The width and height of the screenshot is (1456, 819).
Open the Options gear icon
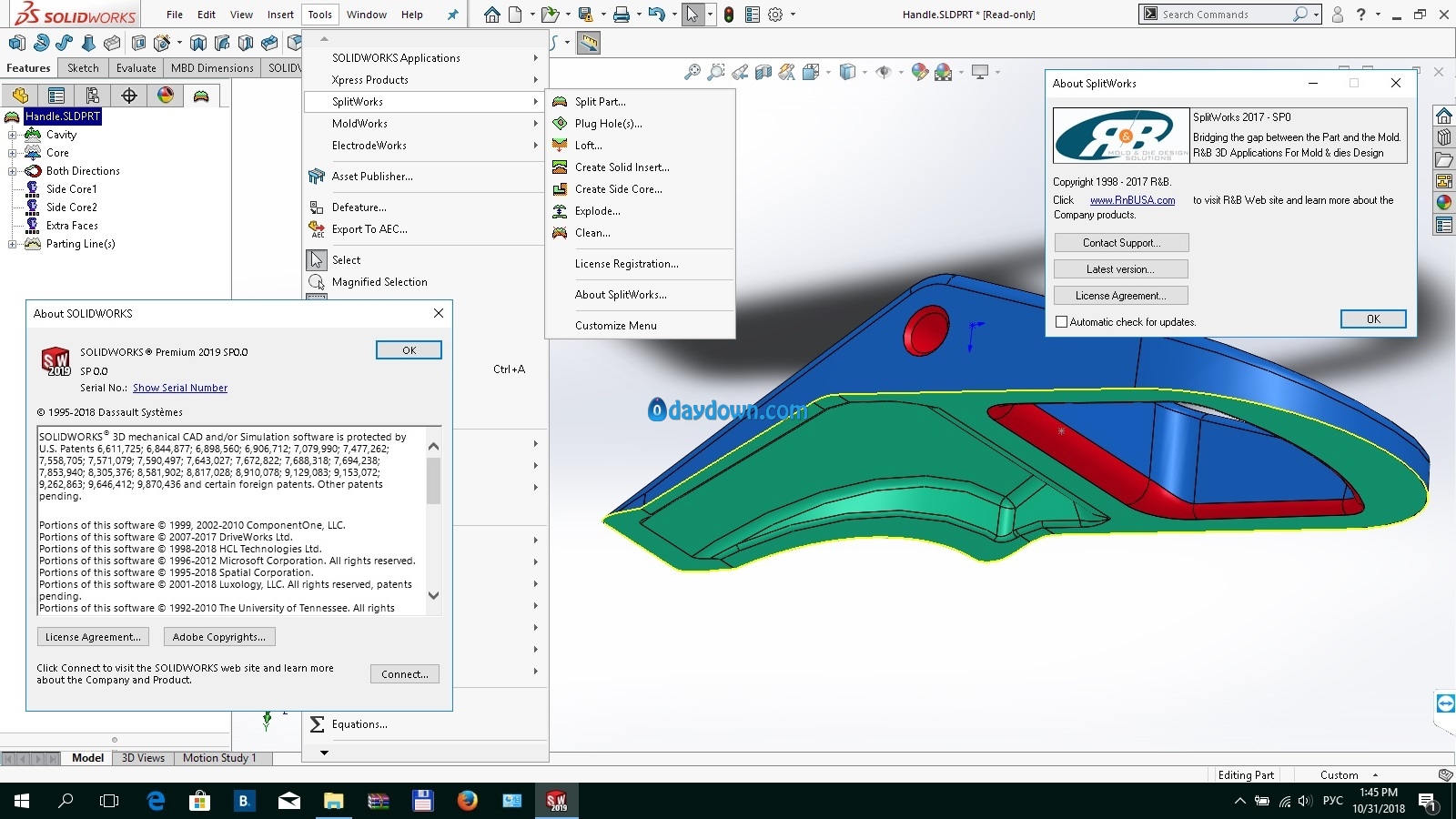(x=775, y=15)
